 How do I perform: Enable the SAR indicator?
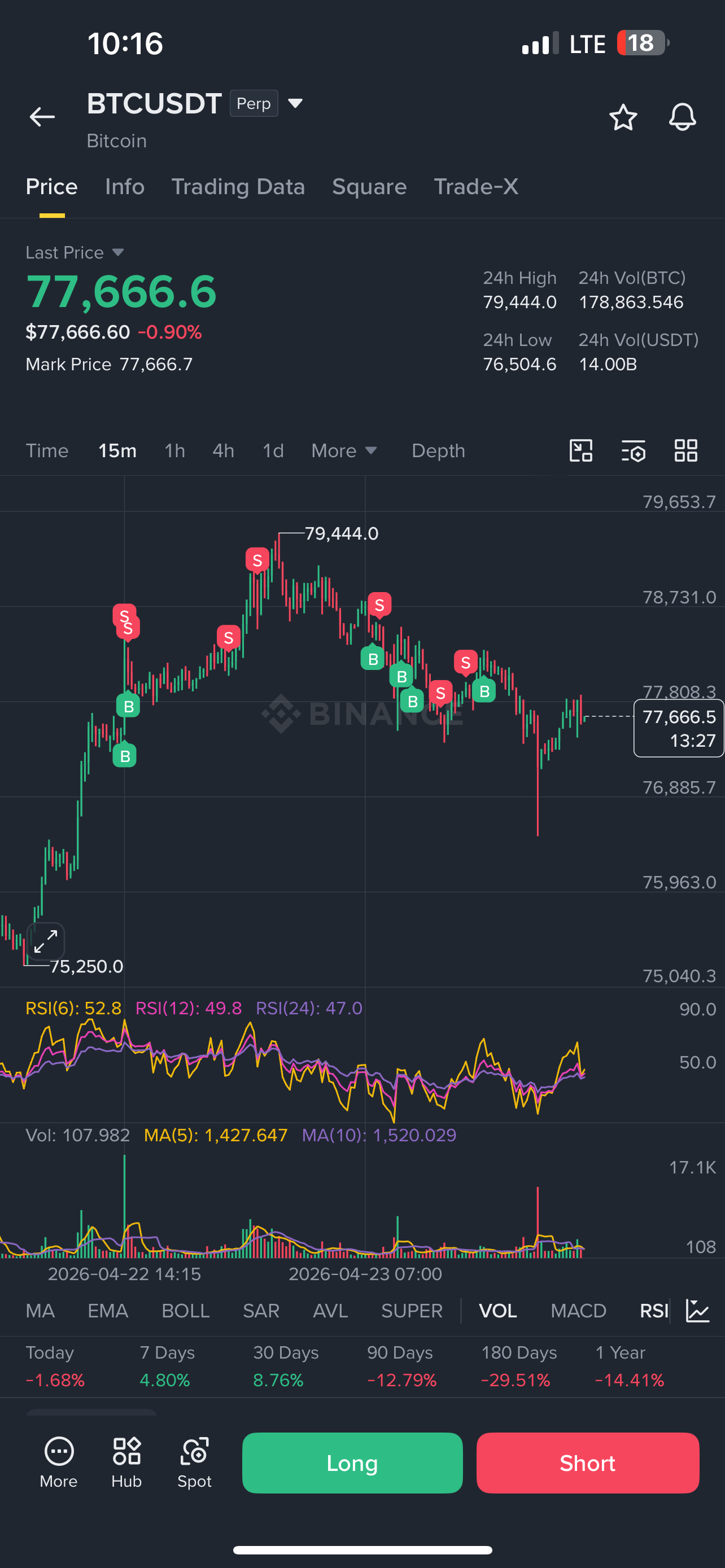(x=261, y=1311)
